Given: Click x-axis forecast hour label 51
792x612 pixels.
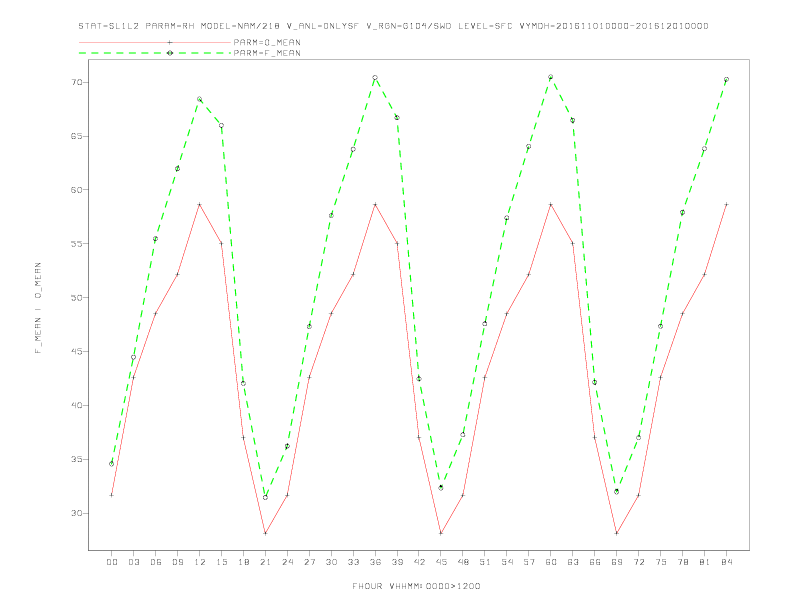Looking at the screenshot, I should click(x=485, y=562).
